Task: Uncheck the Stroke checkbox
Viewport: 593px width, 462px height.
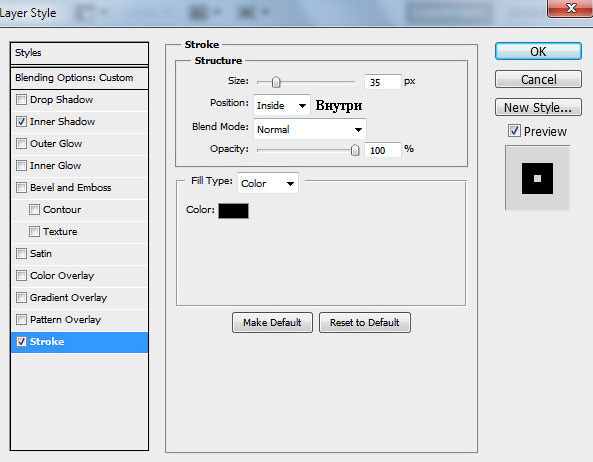Action: 21,341
